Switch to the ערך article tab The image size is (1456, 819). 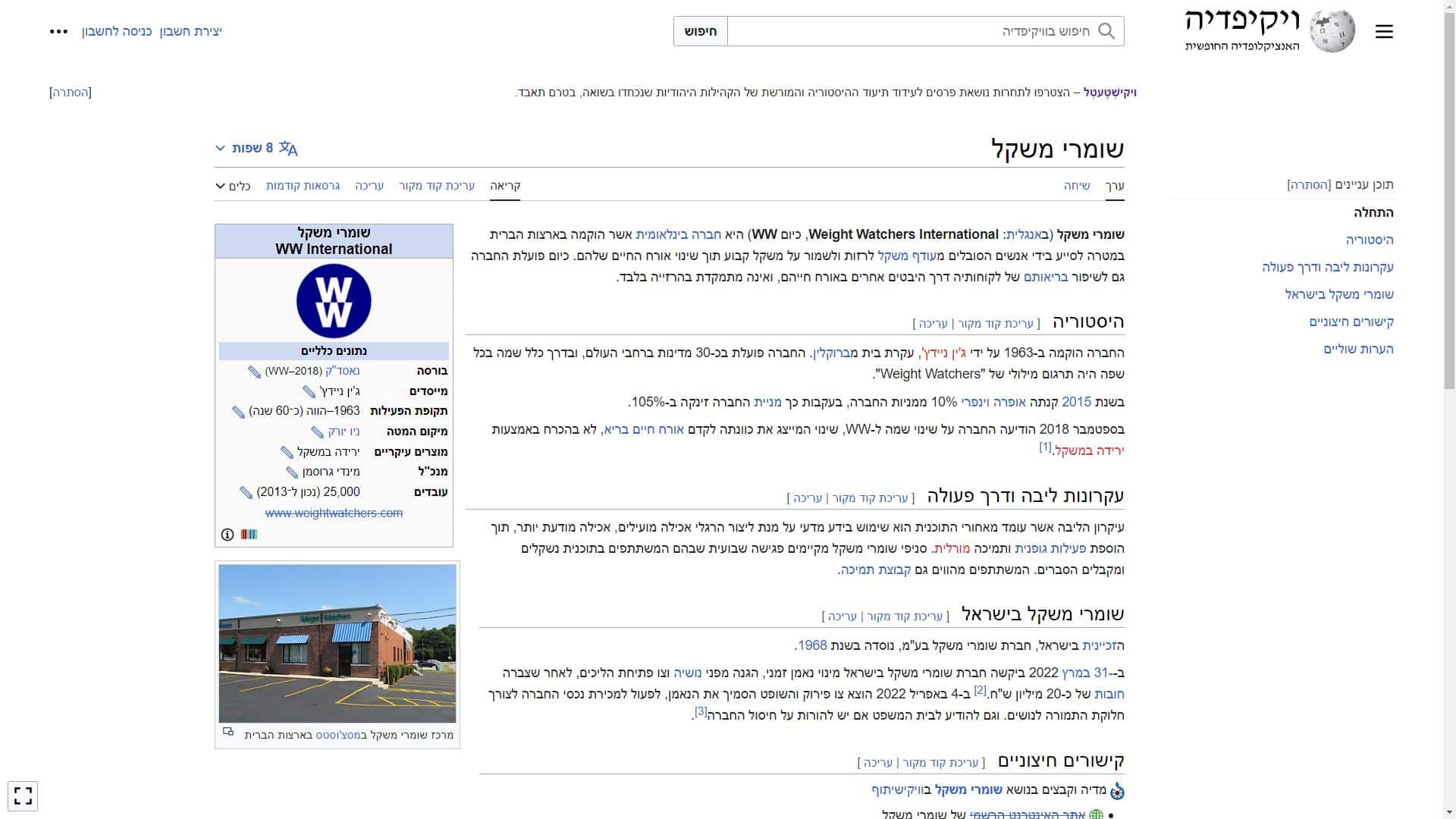pyautogui.click(x=1115, y=186)
